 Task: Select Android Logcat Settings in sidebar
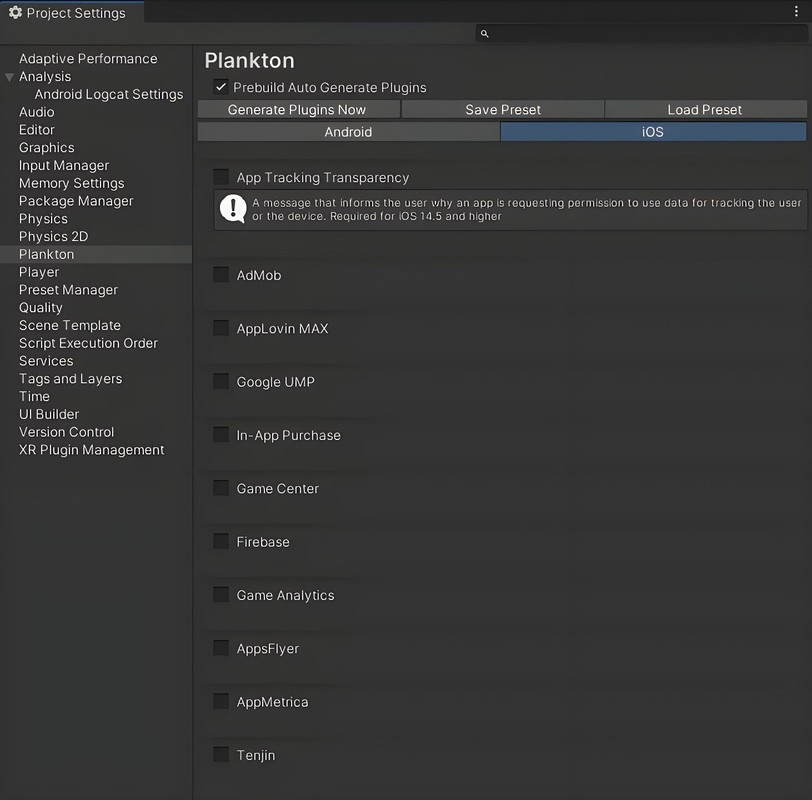pyautogui.click(x=109, y=94)
